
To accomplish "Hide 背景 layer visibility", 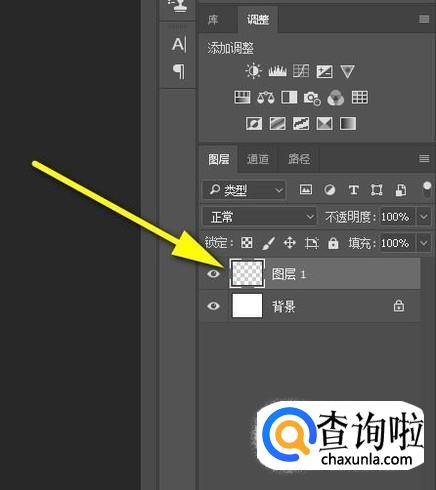I will coord(213,306).
